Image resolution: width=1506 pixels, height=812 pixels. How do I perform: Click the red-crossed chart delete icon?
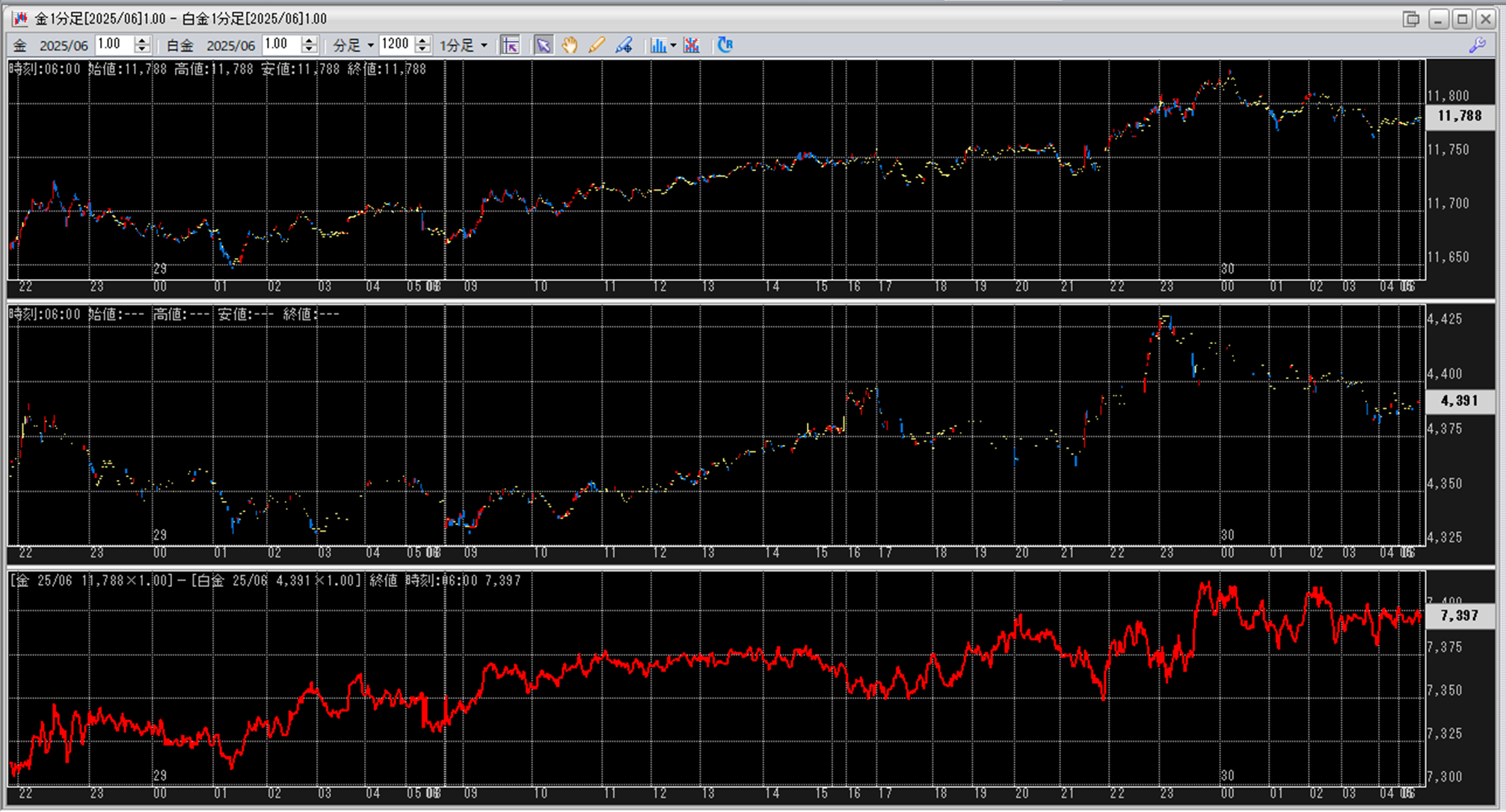click(x=692, y=46)
